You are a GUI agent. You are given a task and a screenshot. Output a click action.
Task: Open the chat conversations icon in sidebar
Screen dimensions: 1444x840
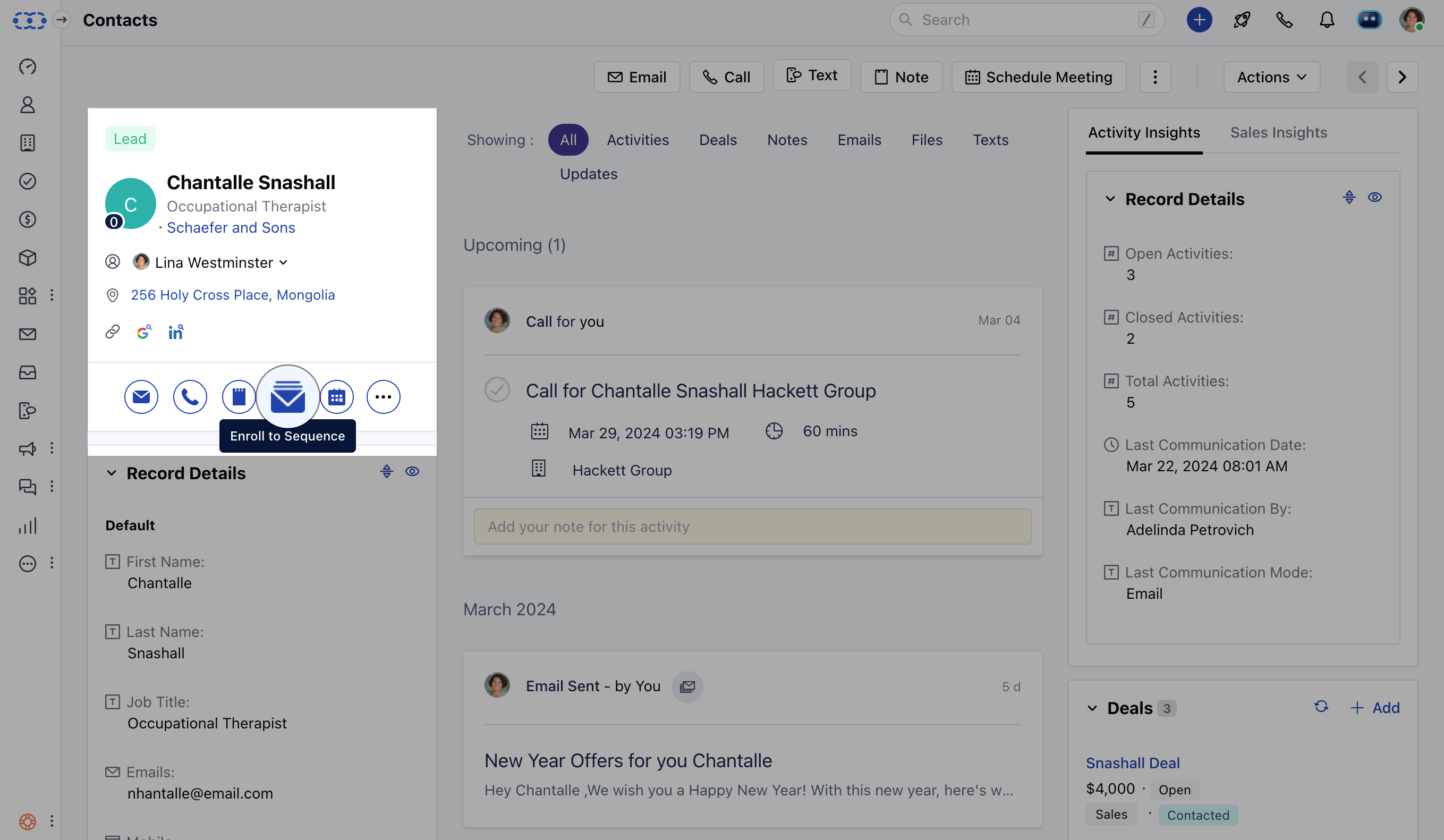28,487
